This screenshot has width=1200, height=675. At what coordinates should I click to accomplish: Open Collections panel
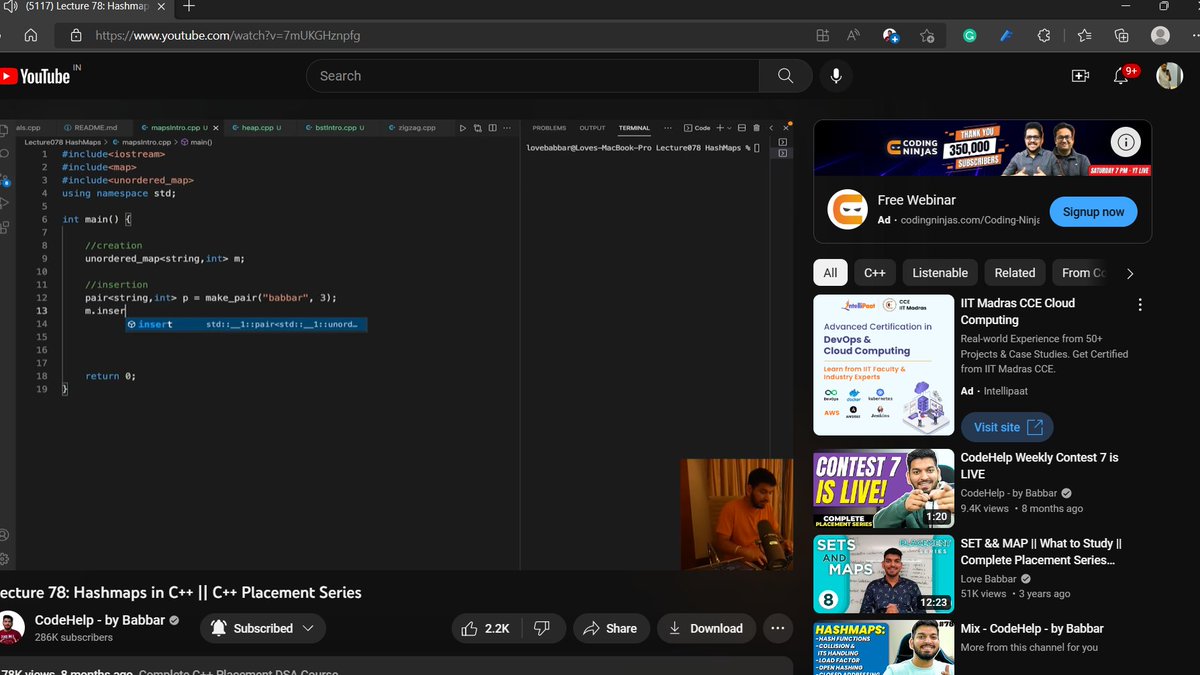(1122, 35)
